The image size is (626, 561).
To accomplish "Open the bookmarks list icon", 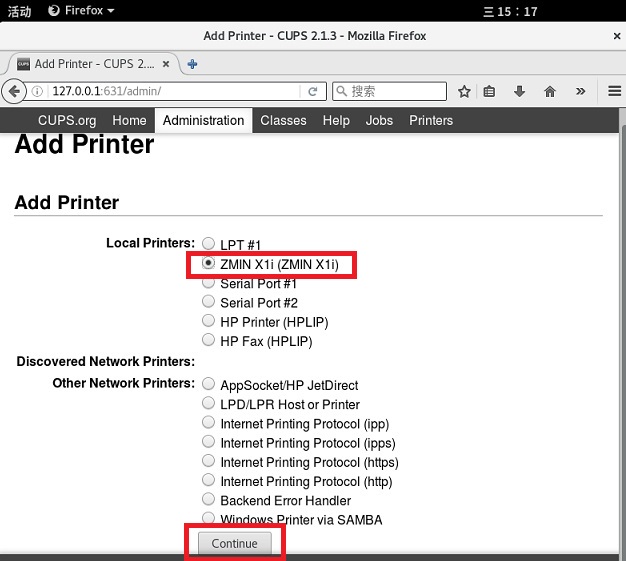I will coord(489,91).
